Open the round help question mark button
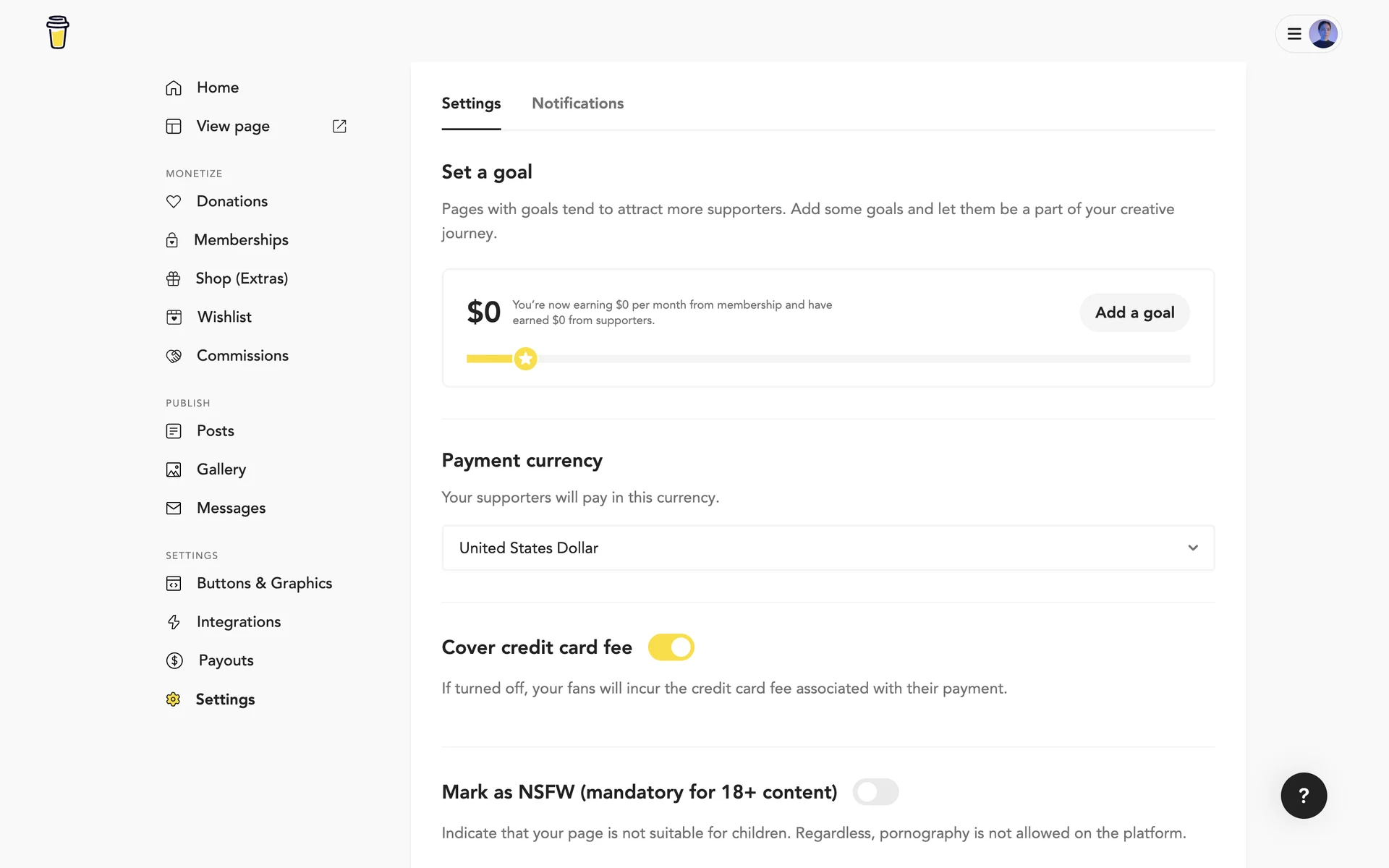 click(x=1304, y=796)
